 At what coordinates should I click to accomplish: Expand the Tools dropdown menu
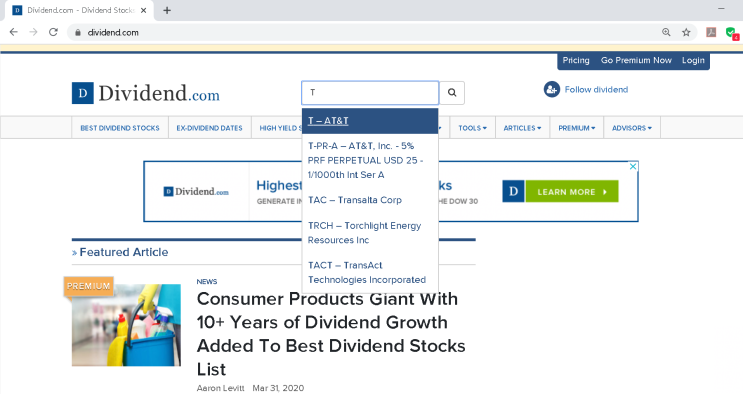(472, 128)
